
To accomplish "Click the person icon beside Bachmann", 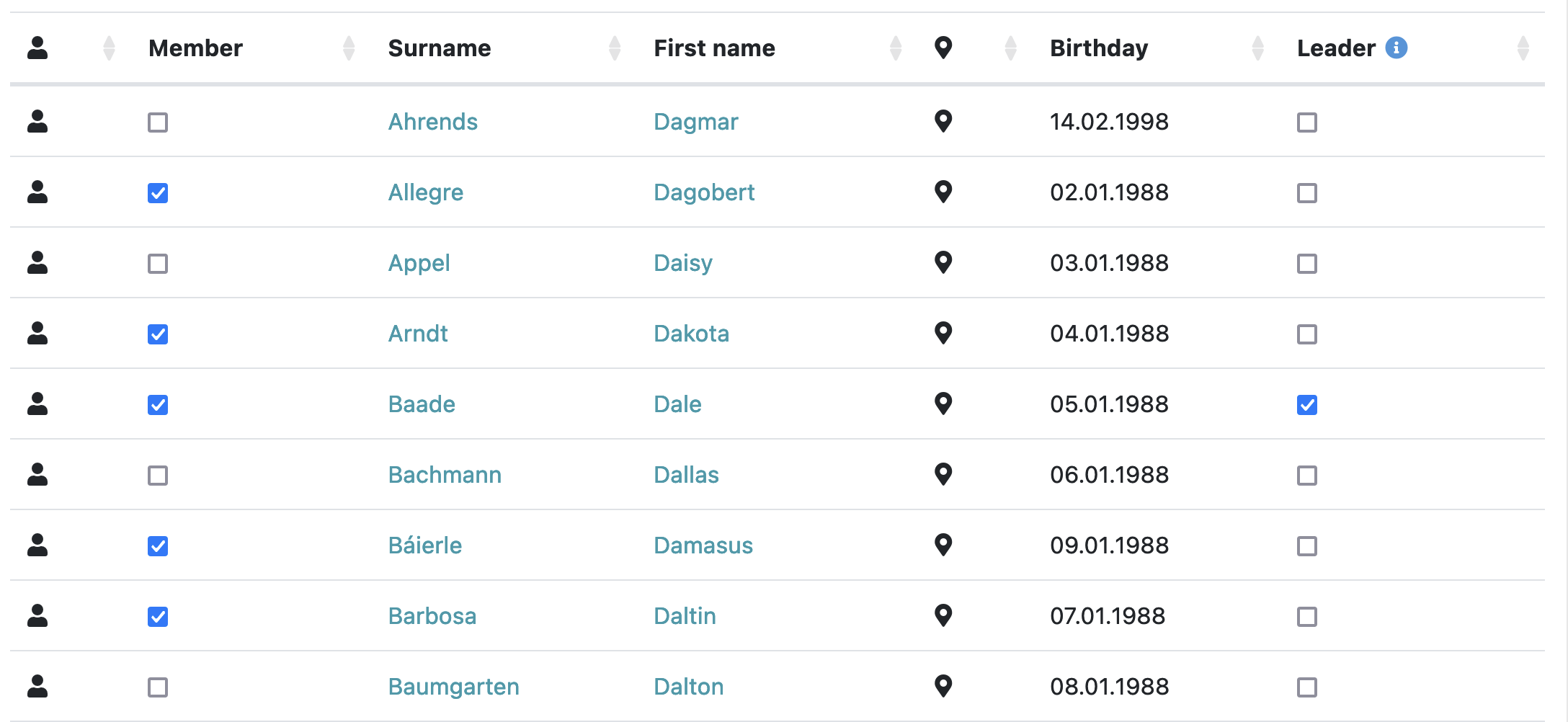I will (x=37, y=474).
